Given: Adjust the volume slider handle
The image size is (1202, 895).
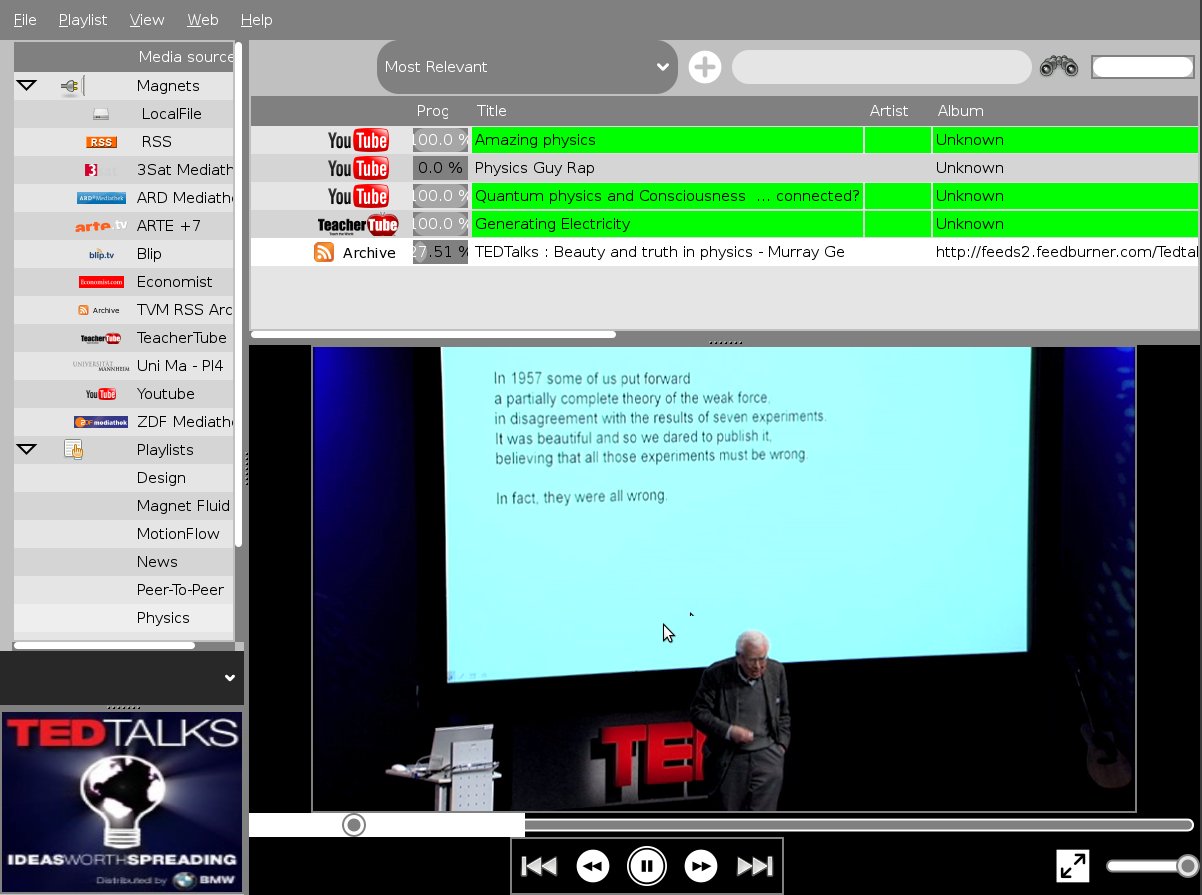Looking at the screenshot, I should (1187, 866).
